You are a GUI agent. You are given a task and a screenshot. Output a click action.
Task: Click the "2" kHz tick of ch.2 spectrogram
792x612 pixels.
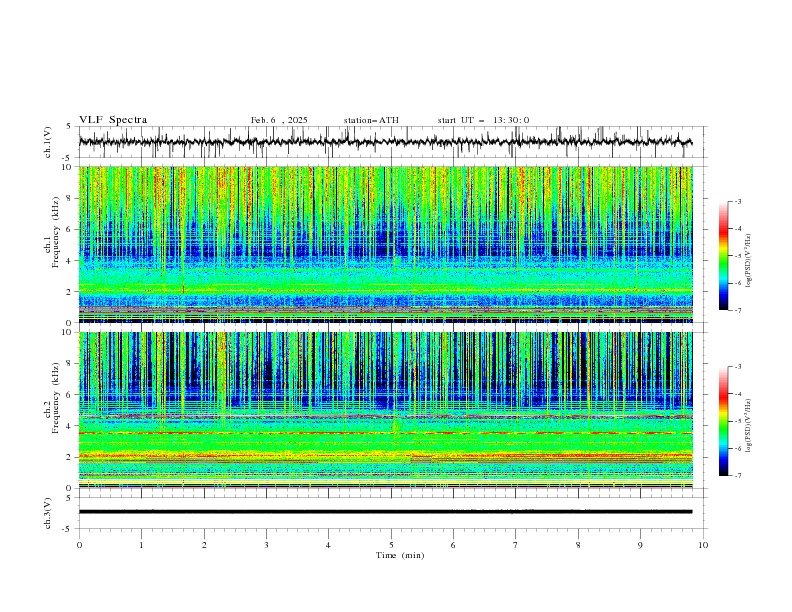click(70, 457)
